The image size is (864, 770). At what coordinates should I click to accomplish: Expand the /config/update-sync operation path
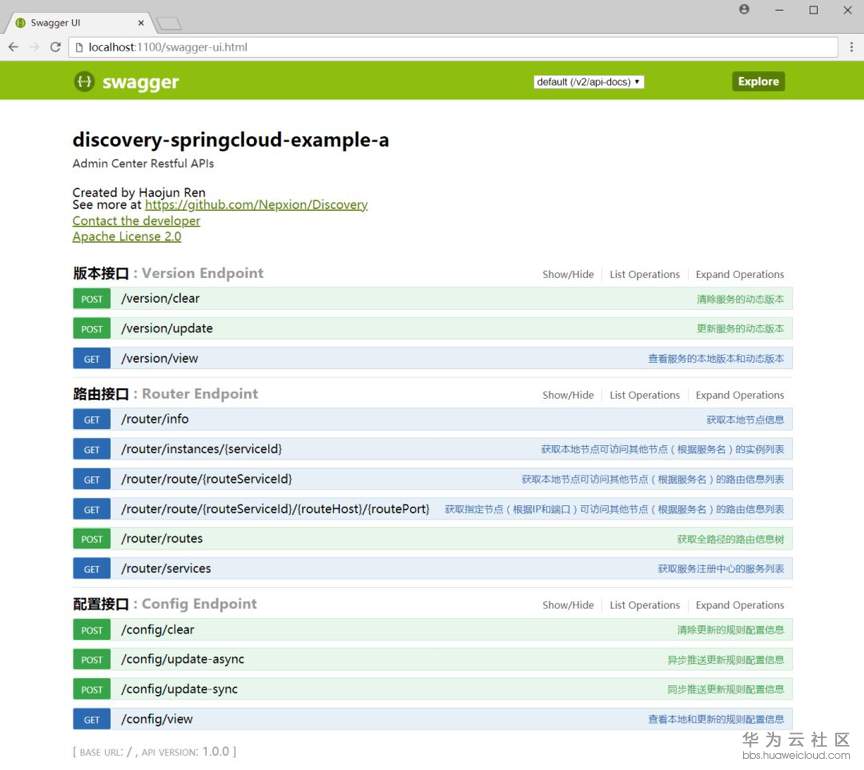pyautogui.click(x=179, y=690)
